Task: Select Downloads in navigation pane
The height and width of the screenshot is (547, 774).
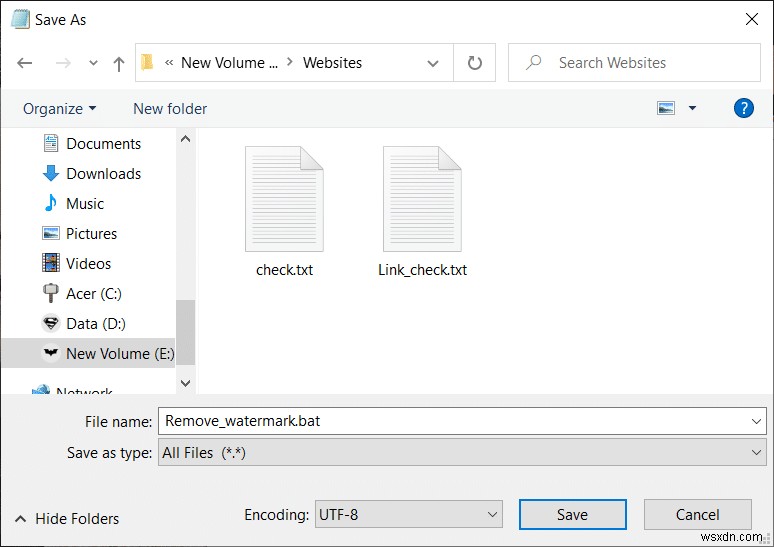Action: click(x=103, y=174)
